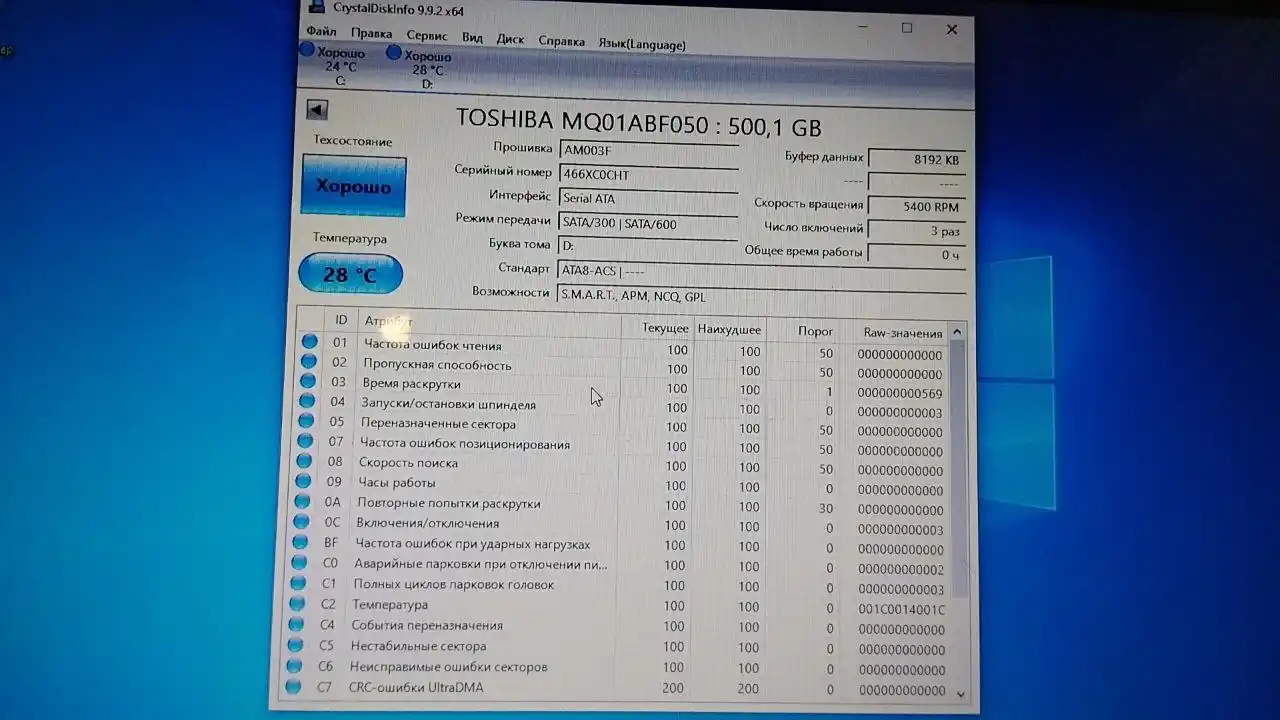Click the total power-on hours field 0 ч
Screen dimensions: 1280x720
click(x=916, y=255)
